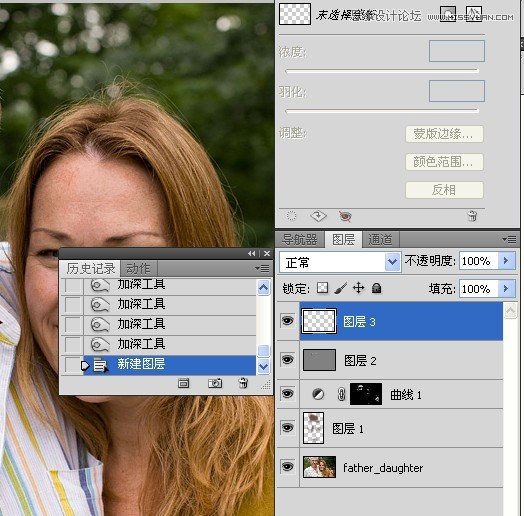
Task: Click the curves adjustment icon on 曲线 1
Action: (318, 394)
